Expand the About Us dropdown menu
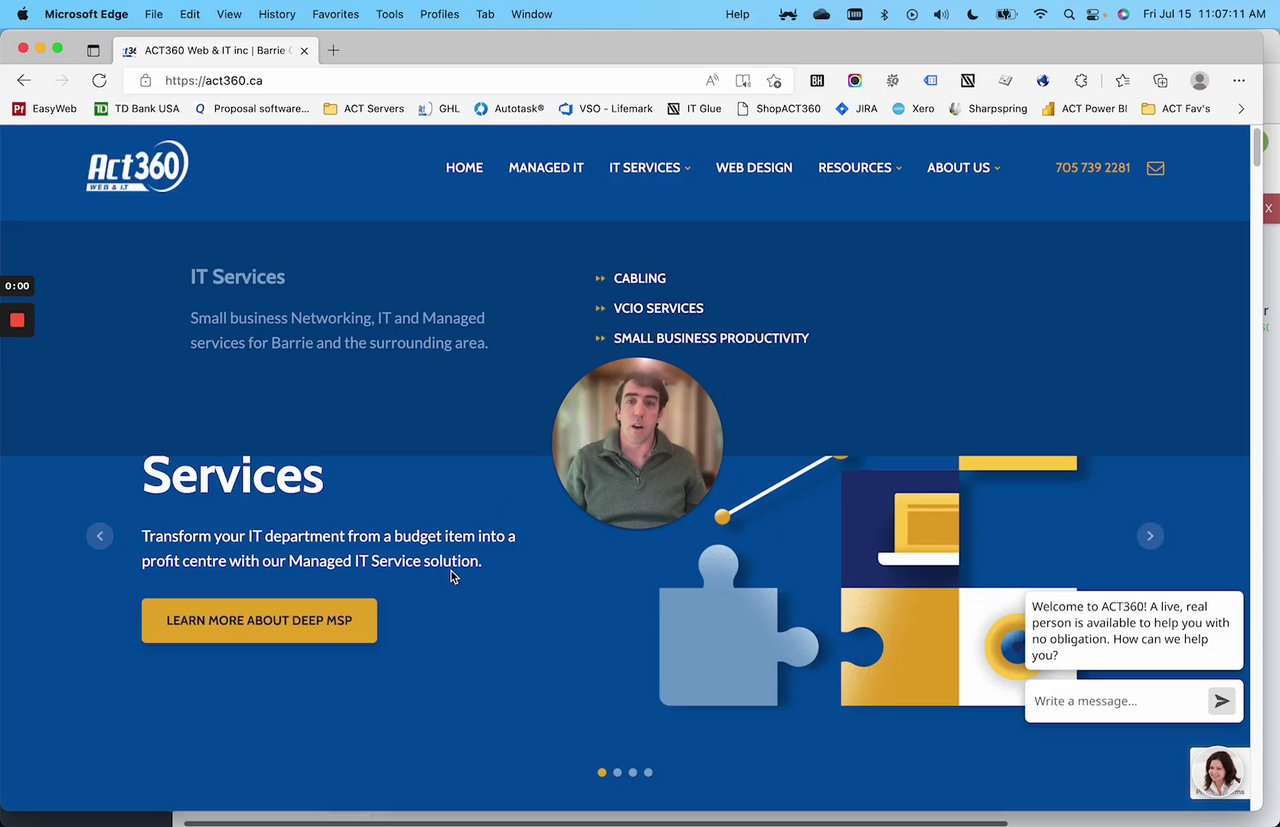The height and width of the screenshot is (827, 1280). coord(963,168)
